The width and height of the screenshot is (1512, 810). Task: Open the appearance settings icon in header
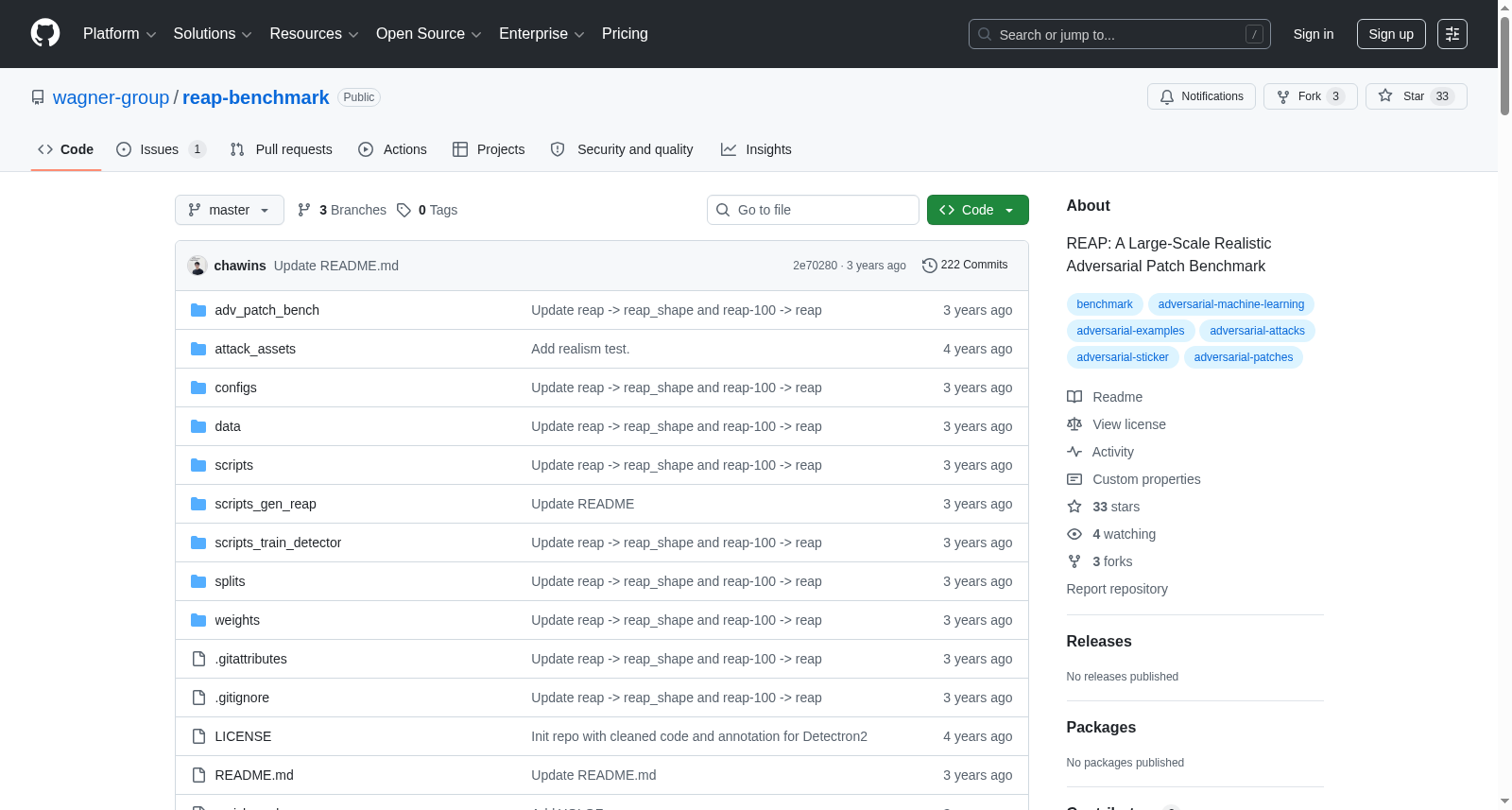[x=1452, y=34]
